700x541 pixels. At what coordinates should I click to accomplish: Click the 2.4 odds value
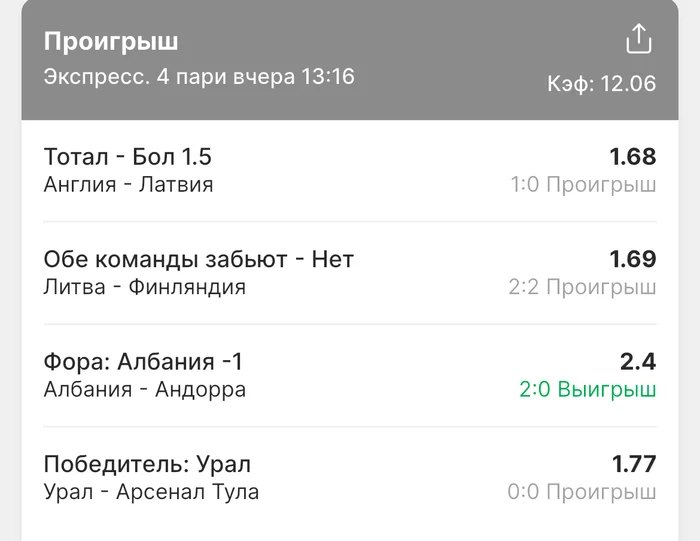[x=638, y=362]
